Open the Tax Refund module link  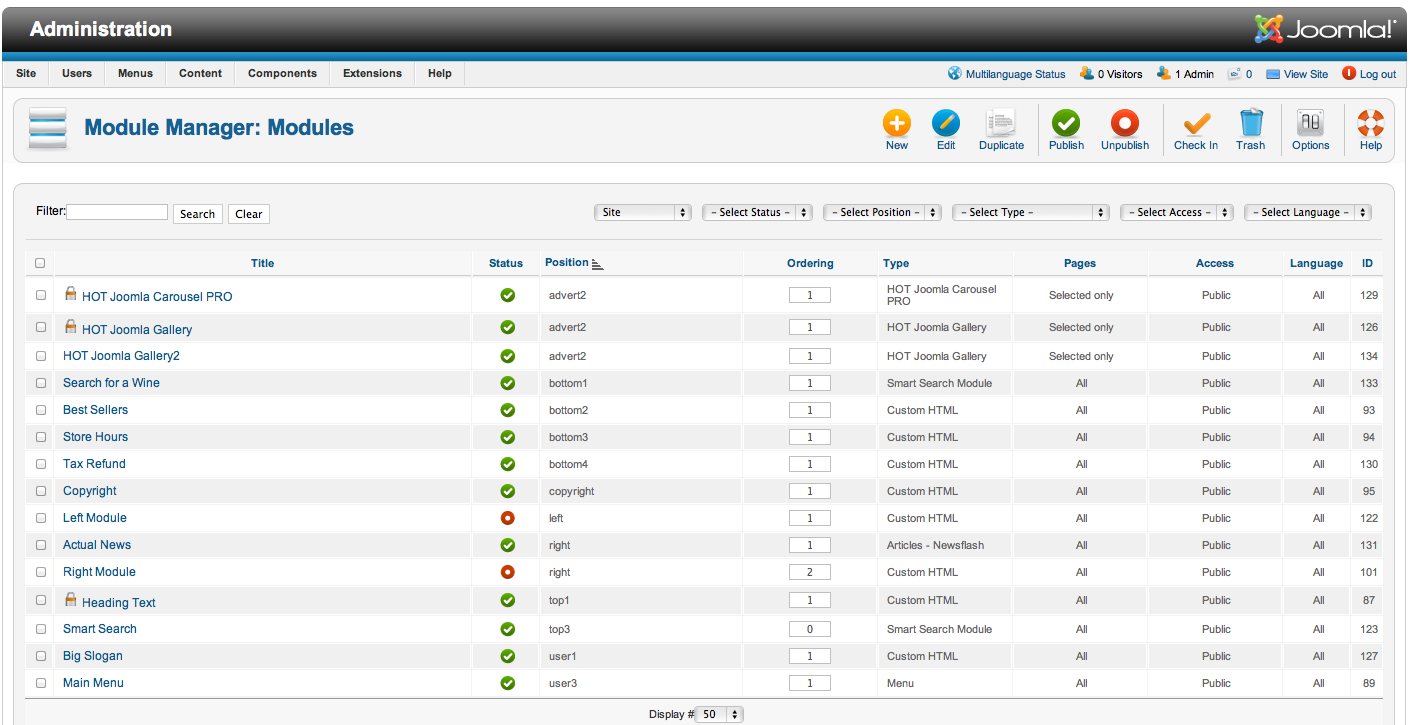pos(94,464)
